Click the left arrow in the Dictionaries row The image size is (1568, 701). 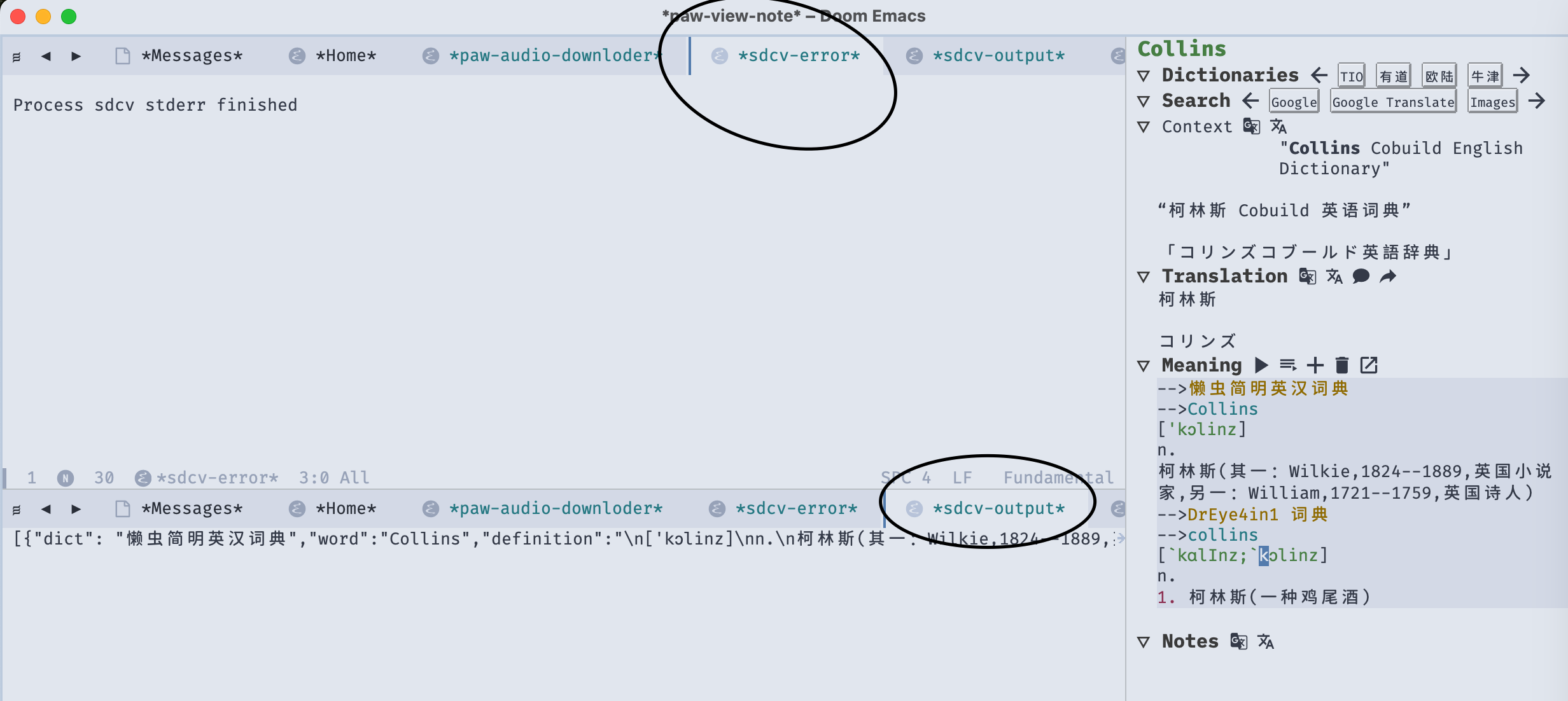pyautogui.click(x=1319, y=75)
